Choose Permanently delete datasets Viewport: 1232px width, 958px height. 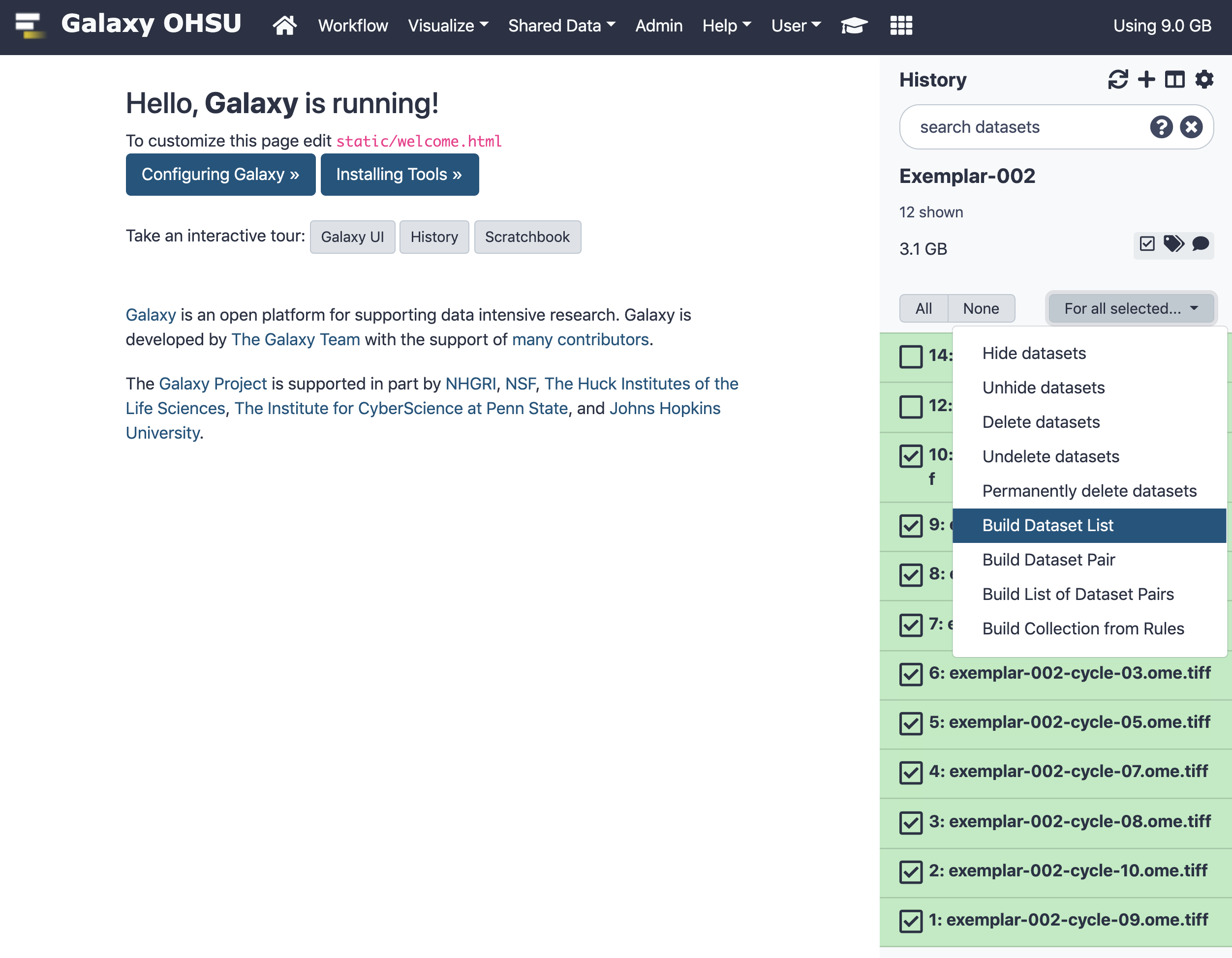click(x=1089, y=491)
